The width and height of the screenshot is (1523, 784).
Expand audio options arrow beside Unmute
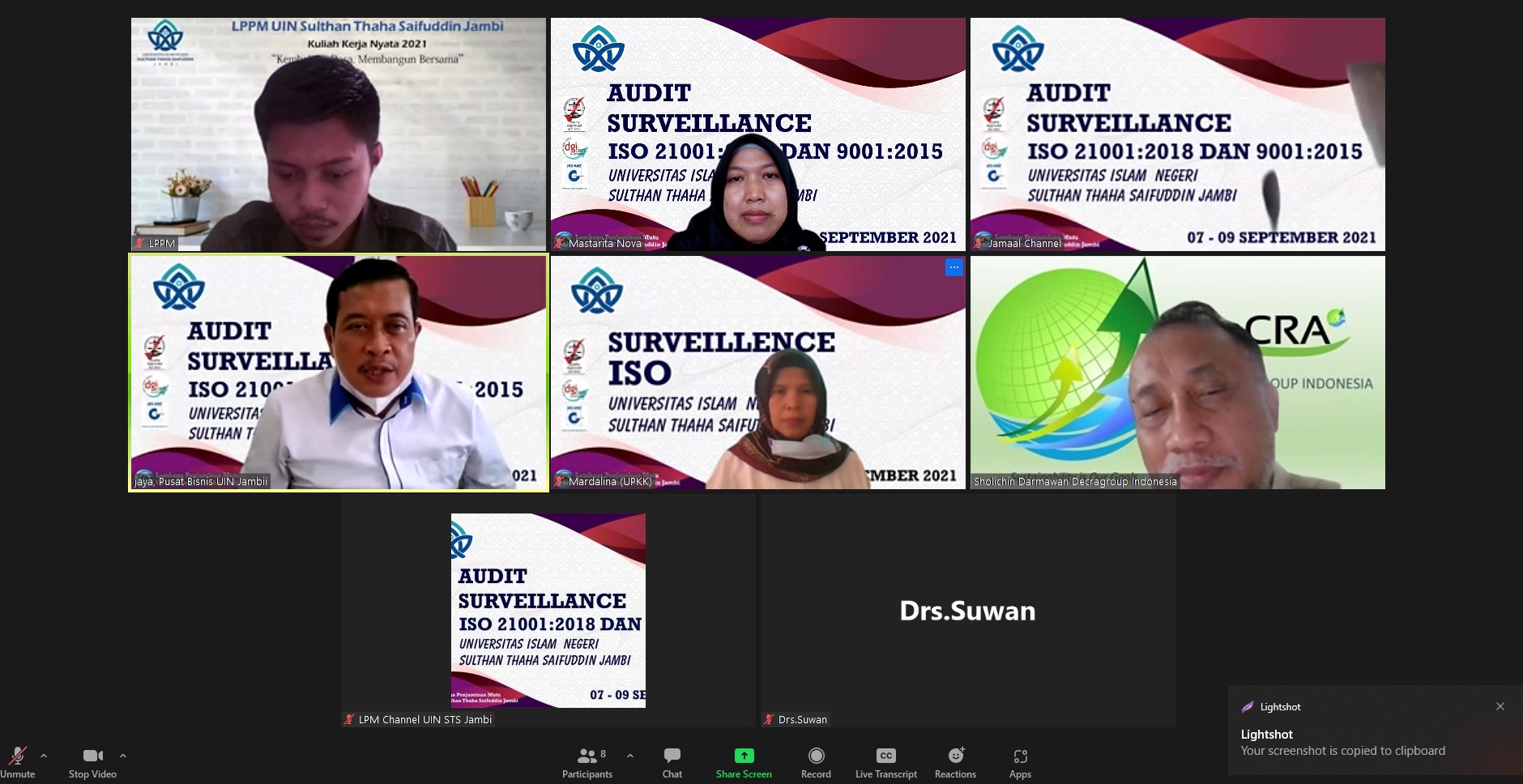coord(44,756)
